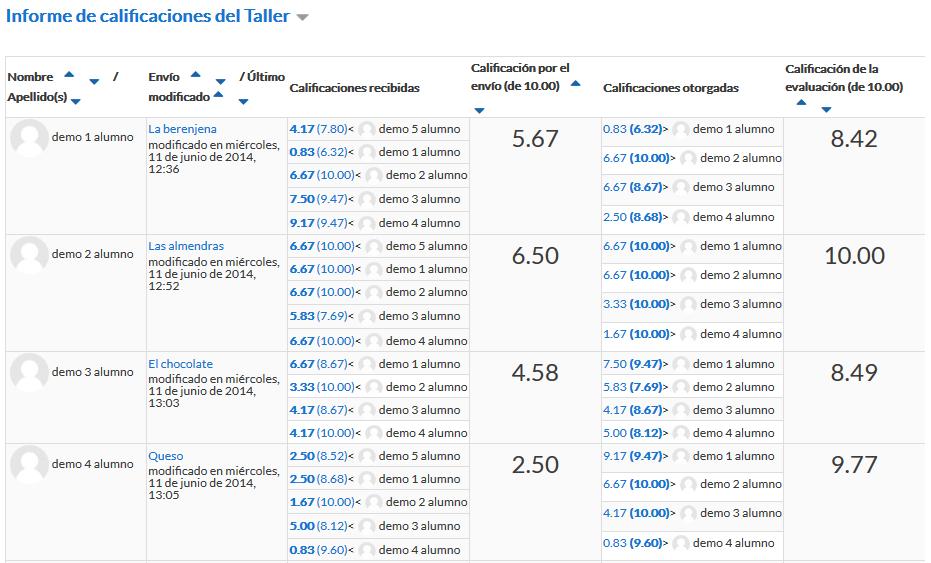This screenshot has height=563, width=931.
Task: Sort ascending by Calificación de la evaluación
Action: [x=802, y=102]
